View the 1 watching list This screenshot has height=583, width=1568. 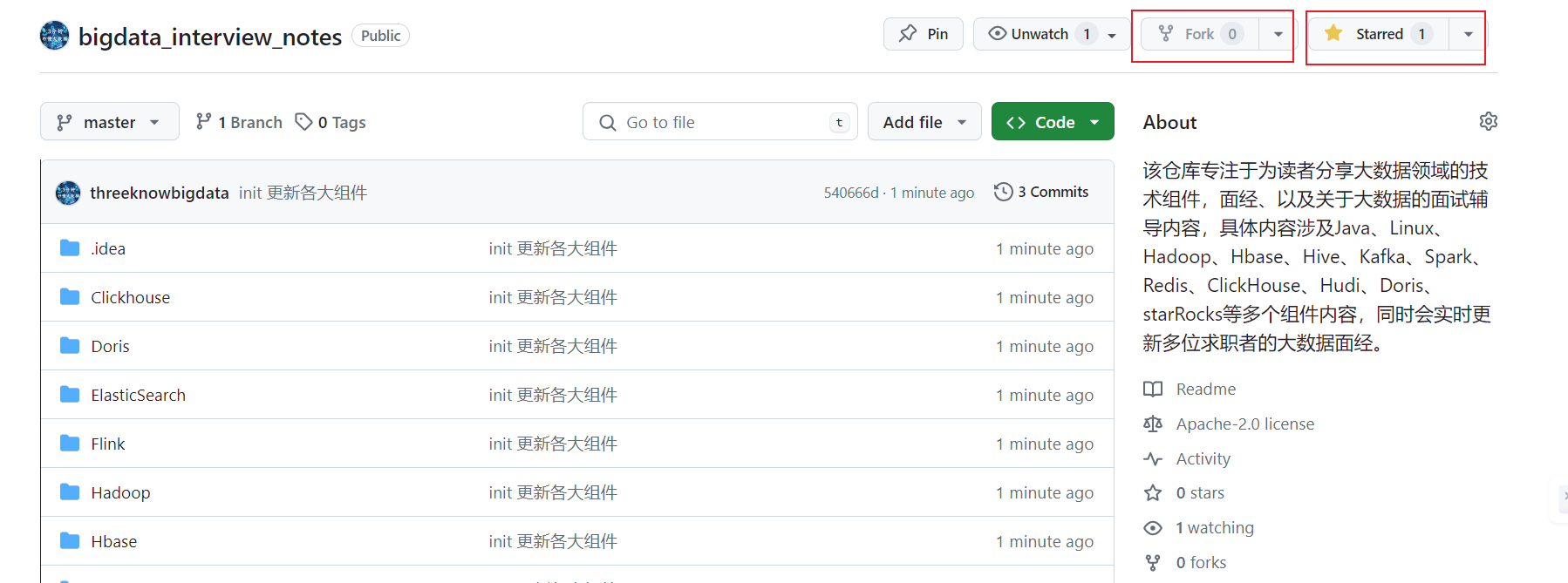coord(1215,527)
